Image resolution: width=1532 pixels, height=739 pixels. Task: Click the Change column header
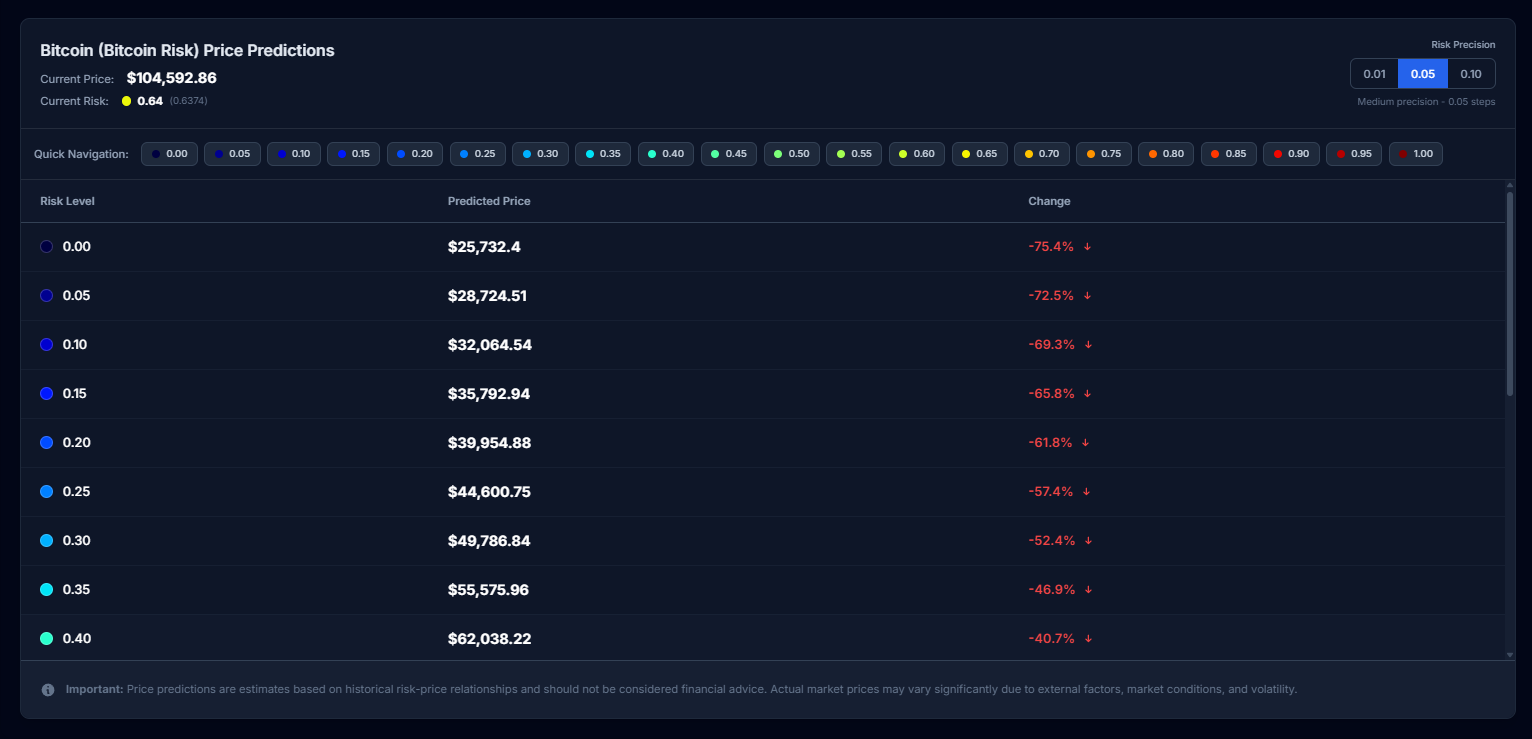pos(1049,201)
